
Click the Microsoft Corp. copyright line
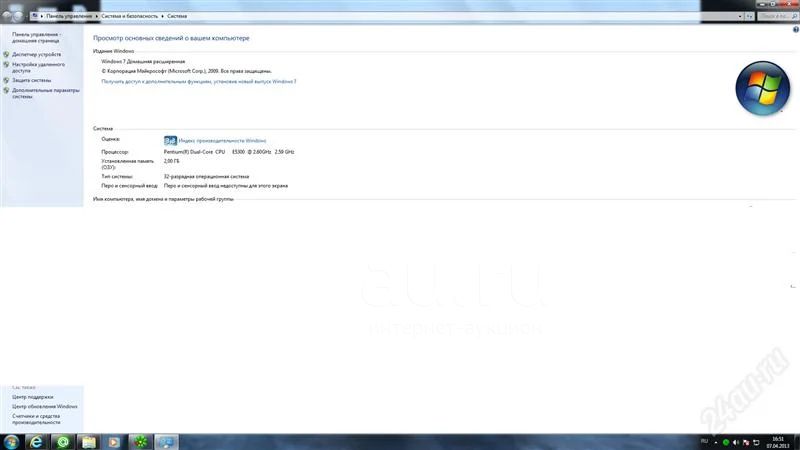point(186,71)
